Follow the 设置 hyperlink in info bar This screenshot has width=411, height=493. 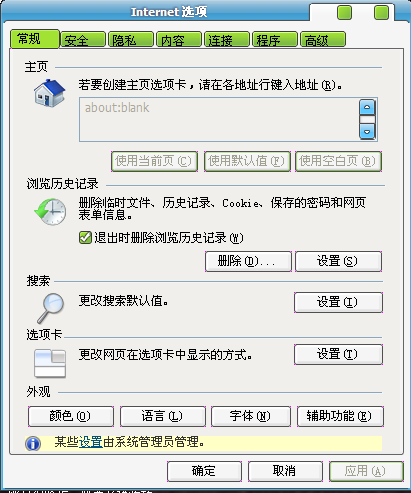click(91, 442)
